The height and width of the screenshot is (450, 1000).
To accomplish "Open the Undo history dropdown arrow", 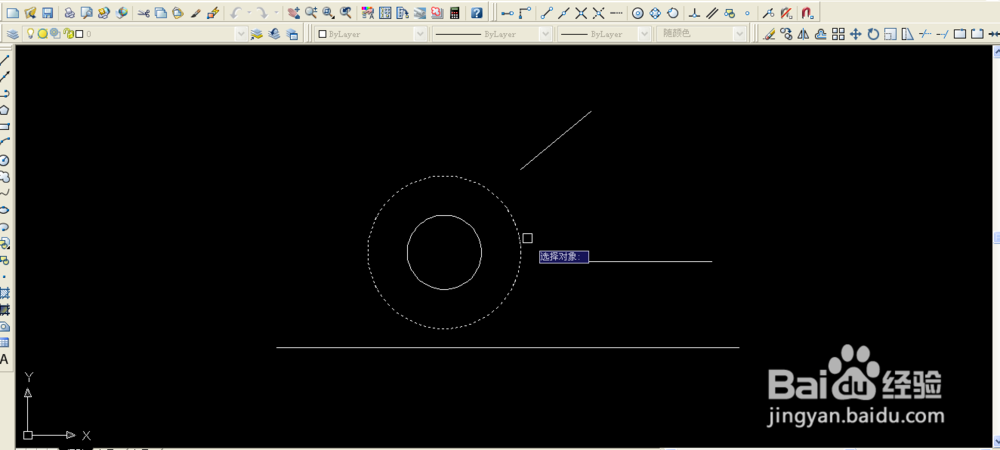I will point(249,13).
